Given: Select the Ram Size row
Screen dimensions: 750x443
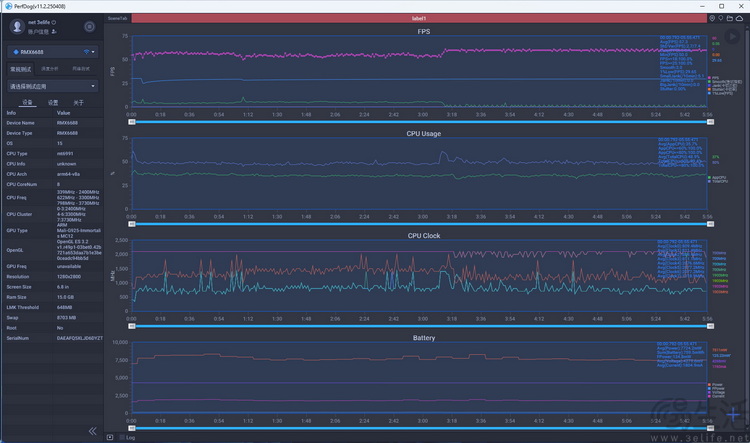Looking at the screenshot, I should pyautogui.click(x=54, y=297).
